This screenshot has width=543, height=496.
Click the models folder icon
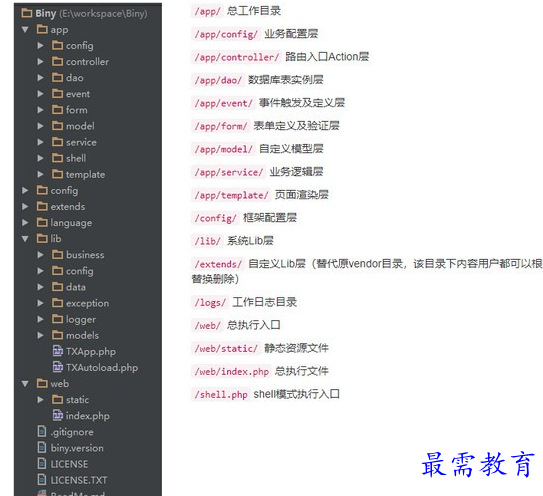(57, 335)
